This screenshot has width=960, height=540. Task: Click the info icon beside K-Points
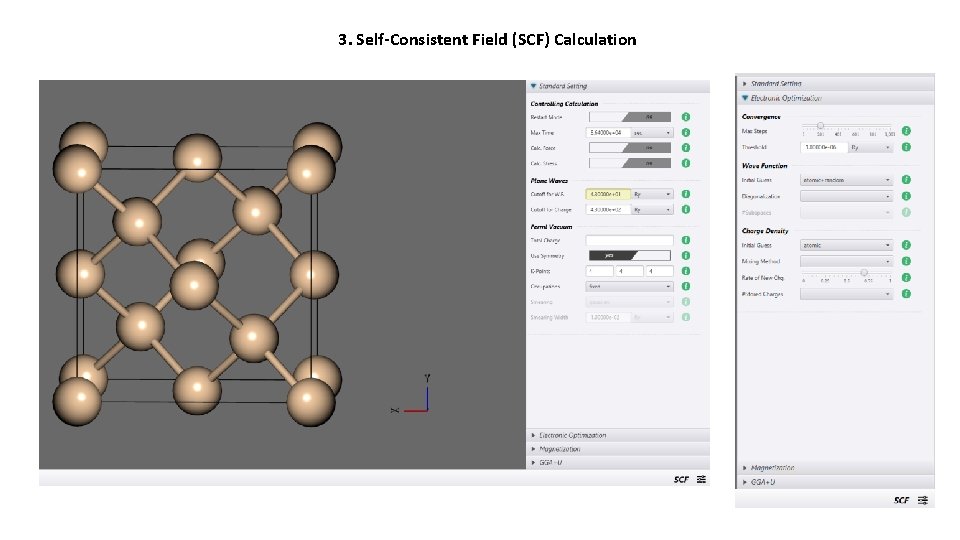tap(686, 271)
